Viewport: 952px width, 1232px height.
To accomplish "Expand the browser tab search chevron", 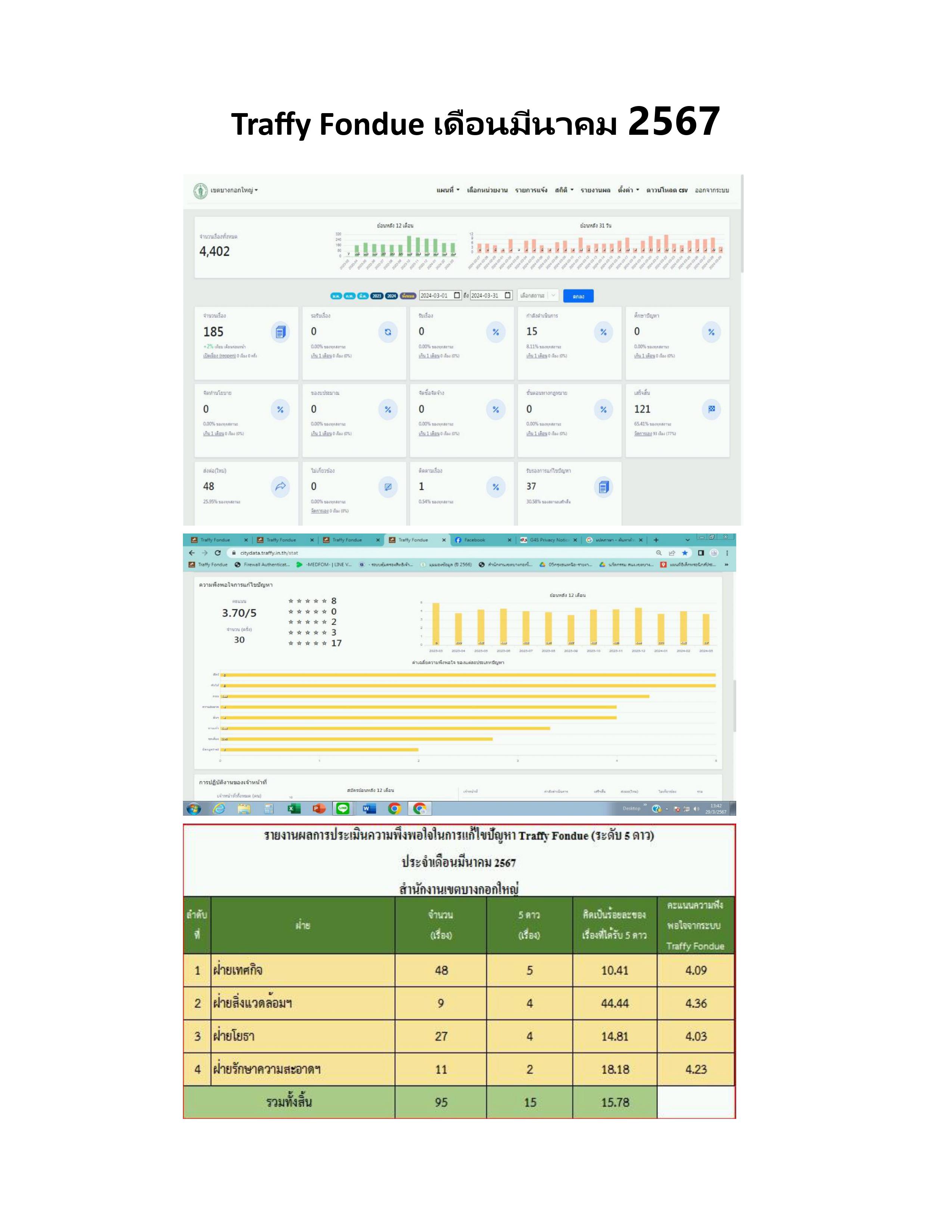I will pyautogui.click(x=687, y=540).
